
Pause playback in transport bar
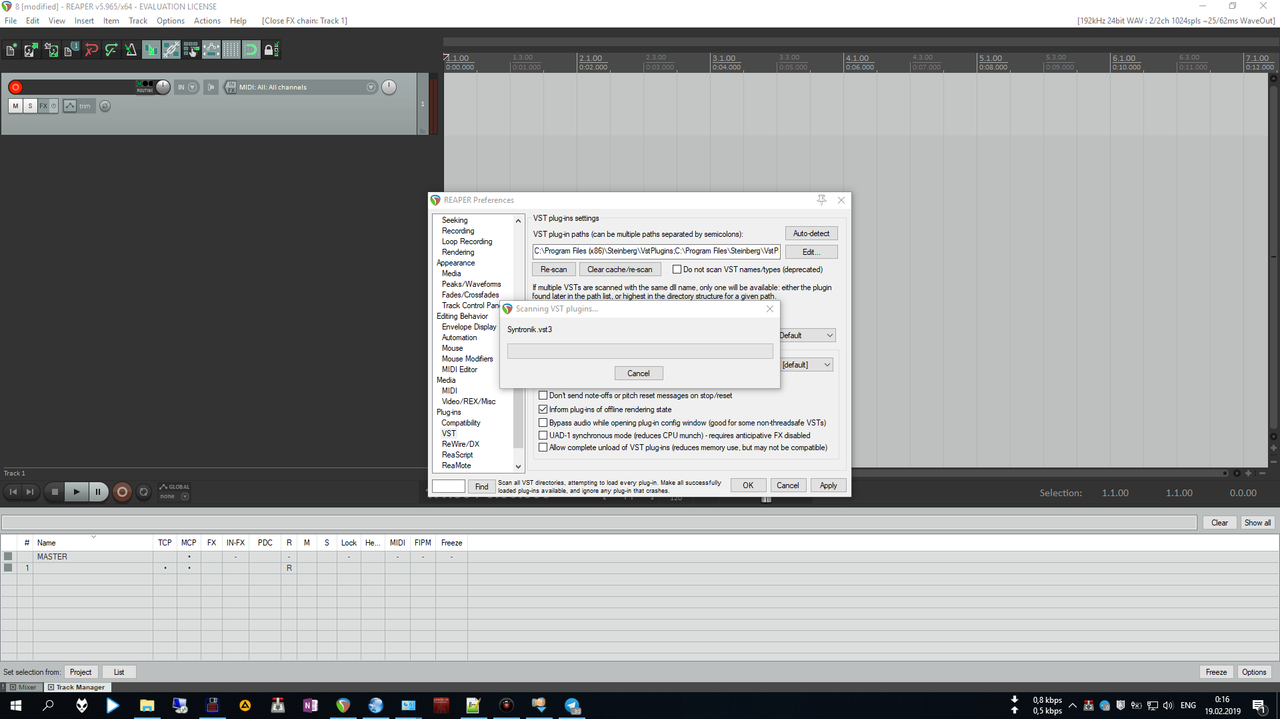pyautogui.click(x=98, y=492)
